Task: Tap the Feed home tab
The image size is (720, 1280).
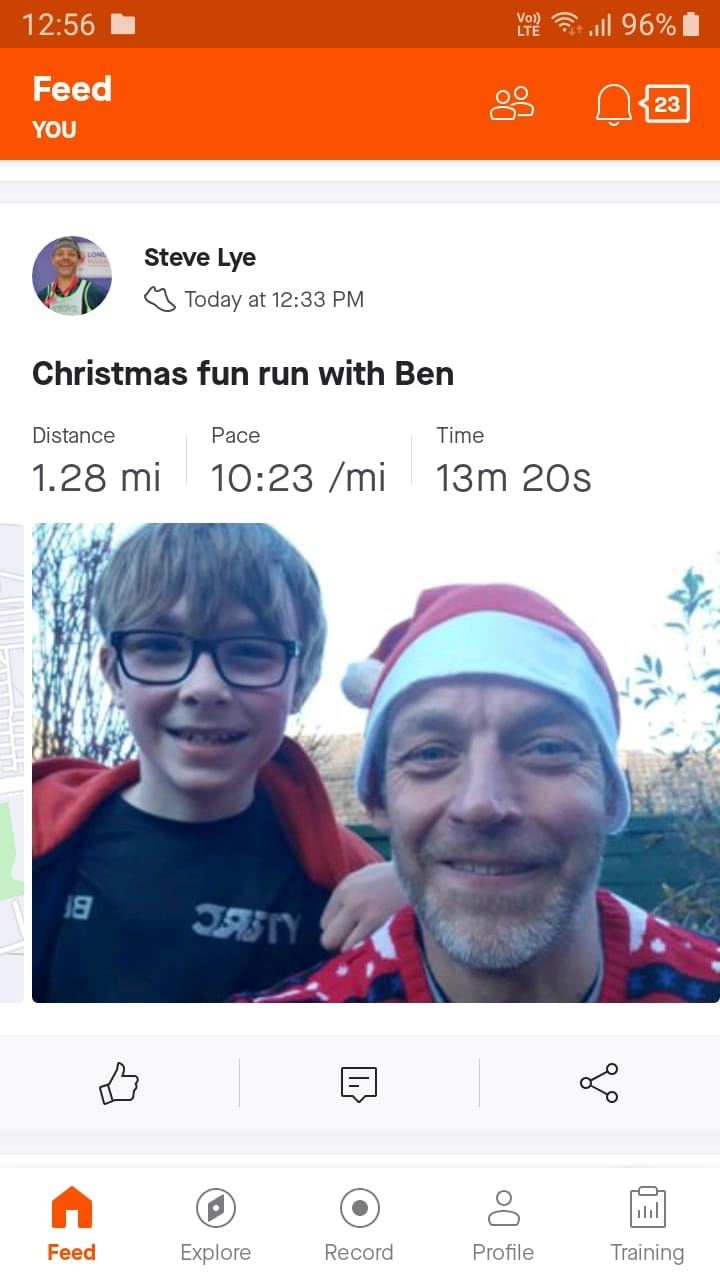Action: pyautogui.click(x=72, y=1225)
